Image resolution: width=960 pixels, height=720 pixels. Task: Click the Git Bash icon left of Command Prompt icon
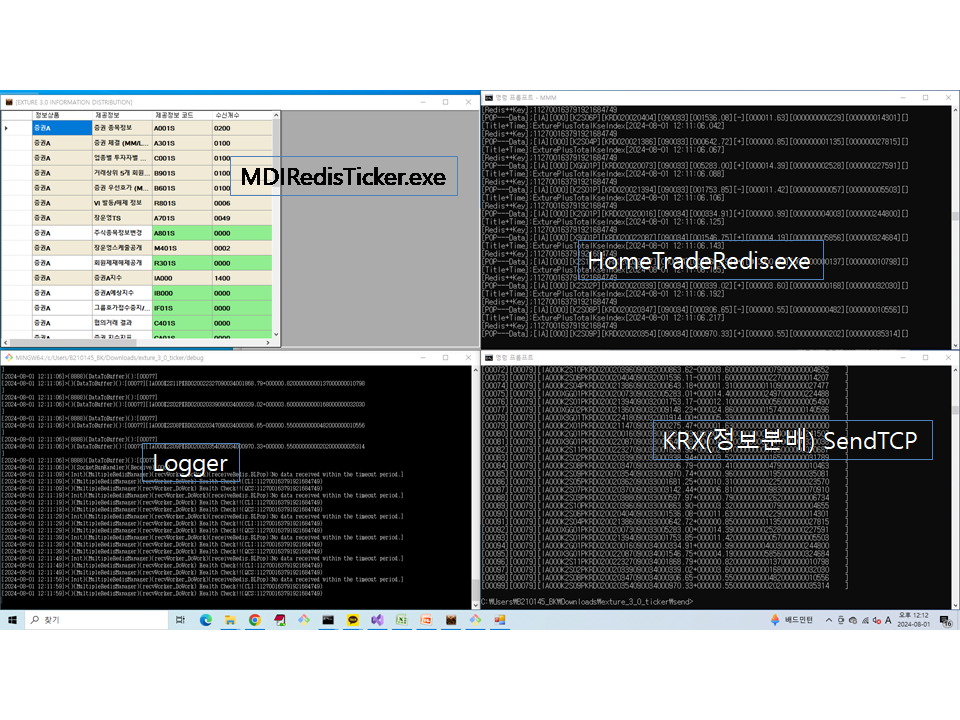point(304,620)
